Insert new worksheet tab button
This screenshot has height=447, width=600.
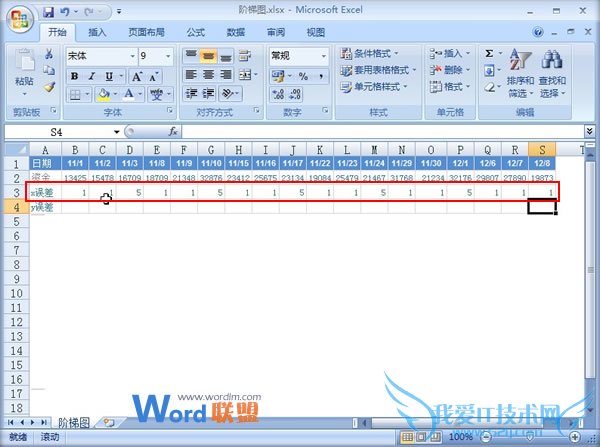[109, 423]
